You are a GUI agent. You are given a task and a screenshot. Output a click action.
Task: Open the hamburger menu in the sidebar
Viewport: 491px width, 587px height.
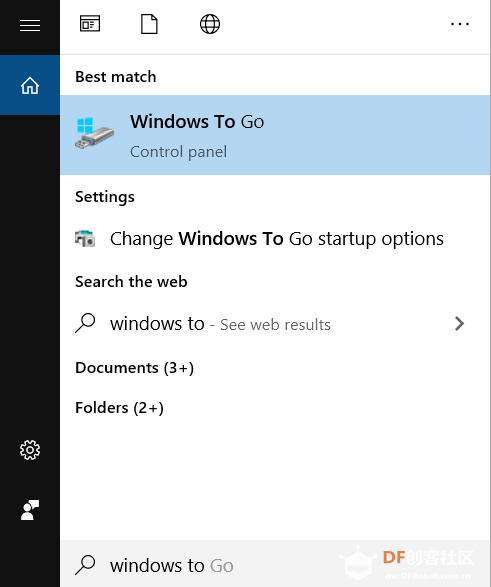pyautogui.click(x=30, y=25)
